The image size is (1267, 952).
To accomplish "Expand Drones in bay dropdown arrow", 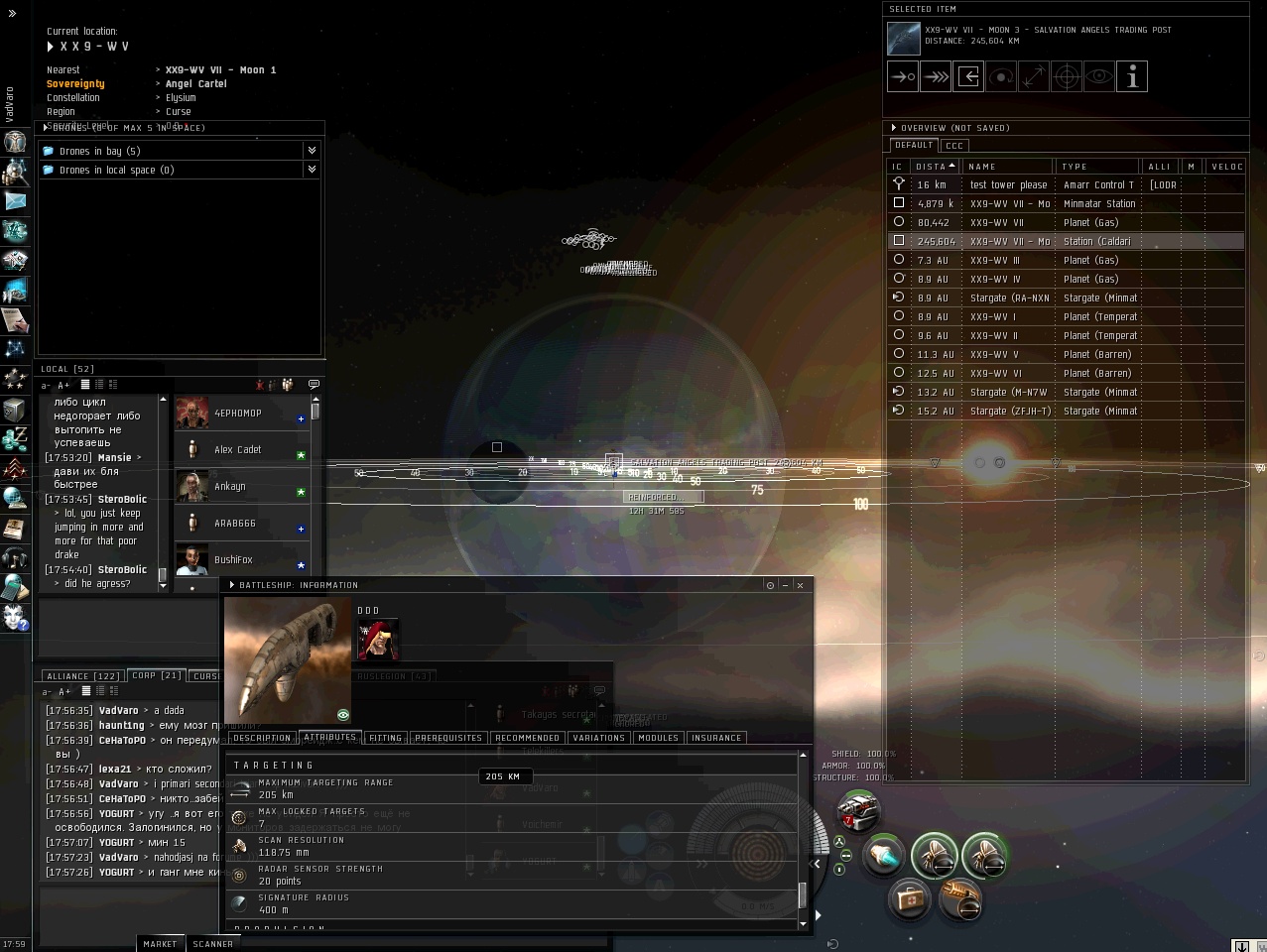I will (312, 151).
